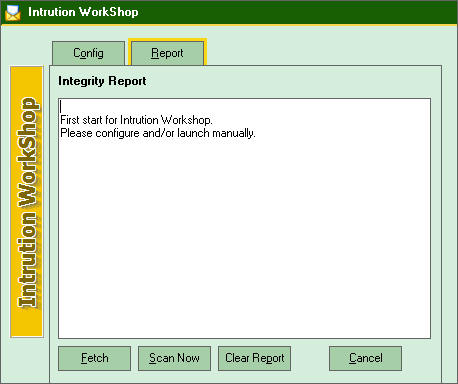Viewport: 458px width, 384px height.
Task: Click the text 'Please configure and/or launch manually.'
Action: [158, 133]
